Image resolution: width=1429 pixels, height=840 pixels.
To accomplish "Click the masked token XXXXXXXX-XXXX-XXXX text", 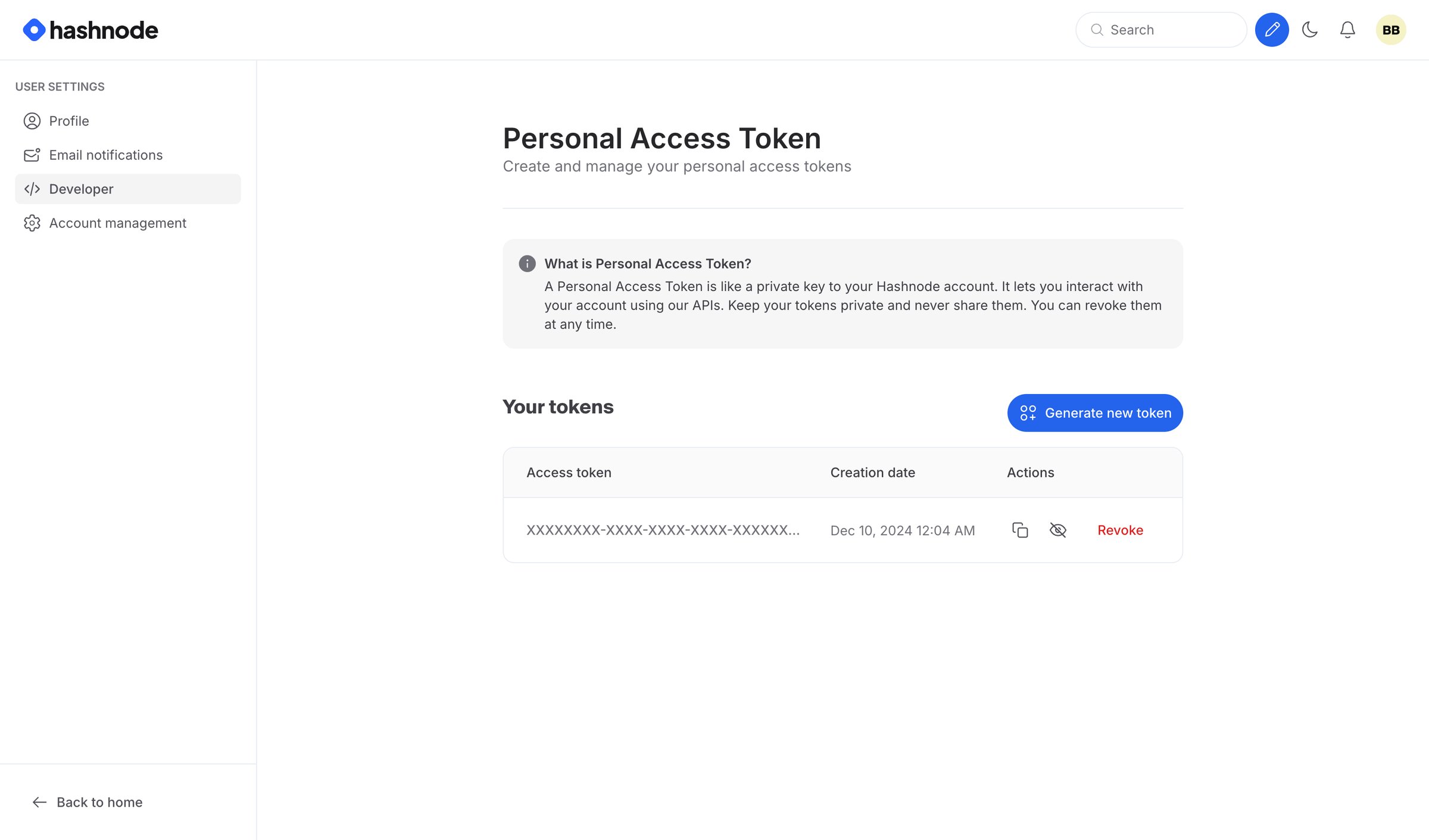I will (663, 530).
